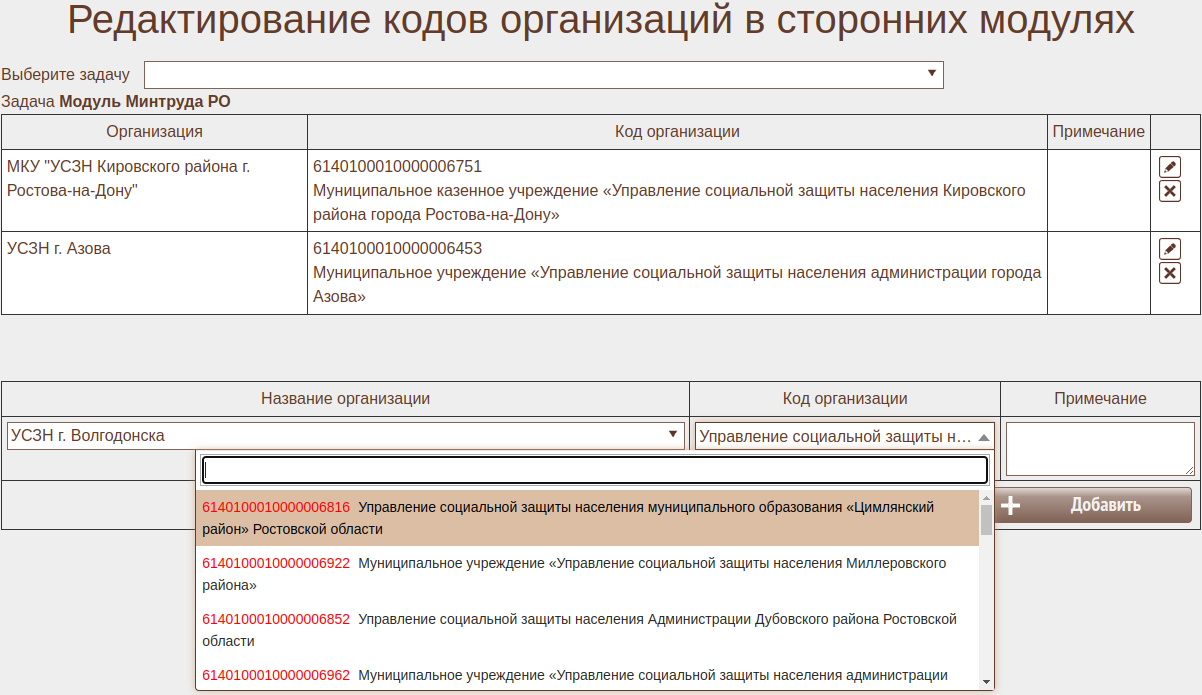Choose the Миллеровского района option 6140100010000006922

[x=587, y=574]
